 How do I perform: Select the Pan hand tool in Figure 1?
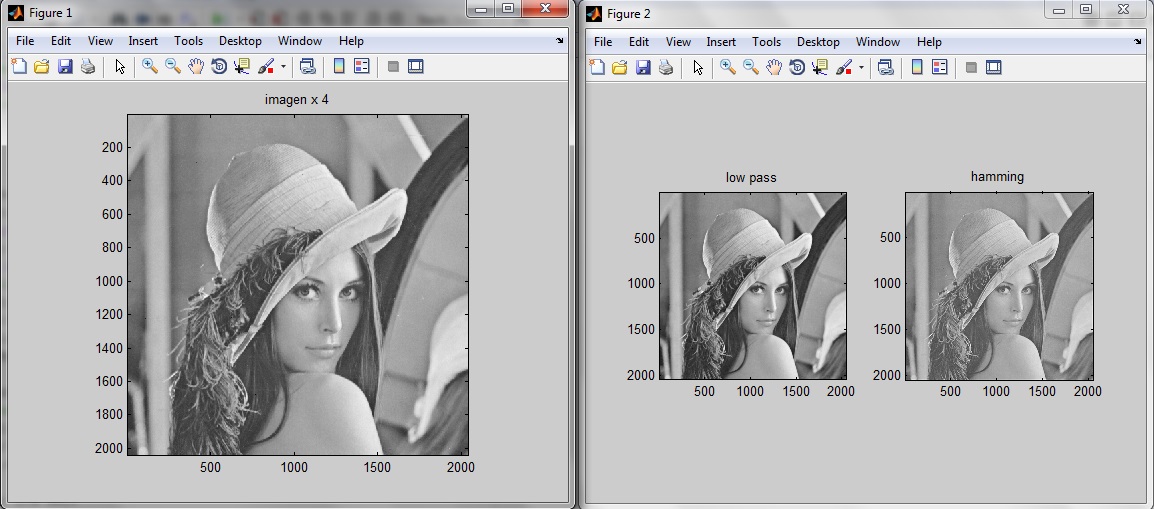tap(196, 67)
